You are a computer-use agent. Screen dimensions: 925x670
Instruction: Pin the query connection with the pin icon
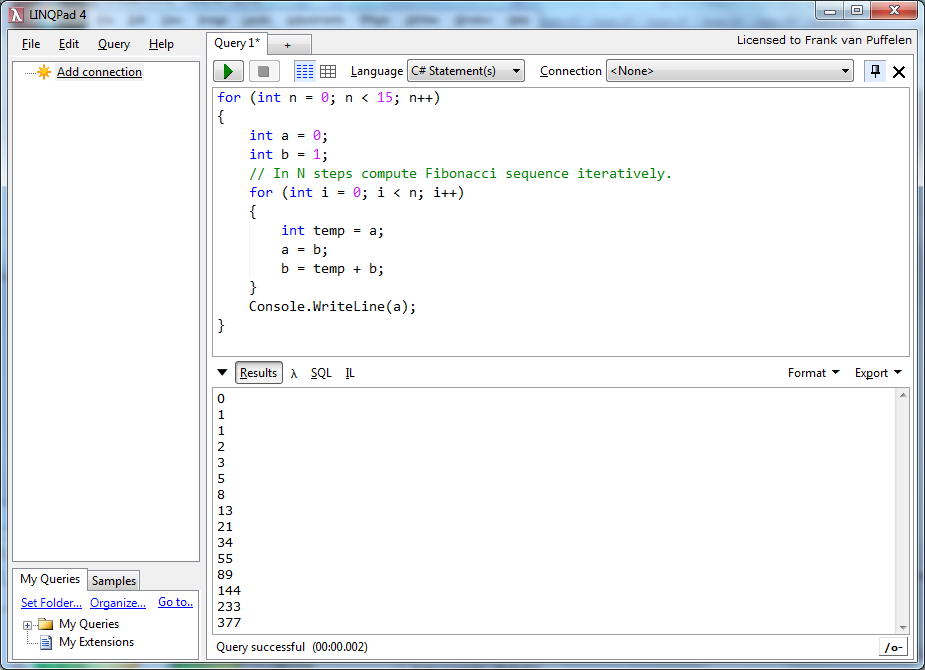875,71
